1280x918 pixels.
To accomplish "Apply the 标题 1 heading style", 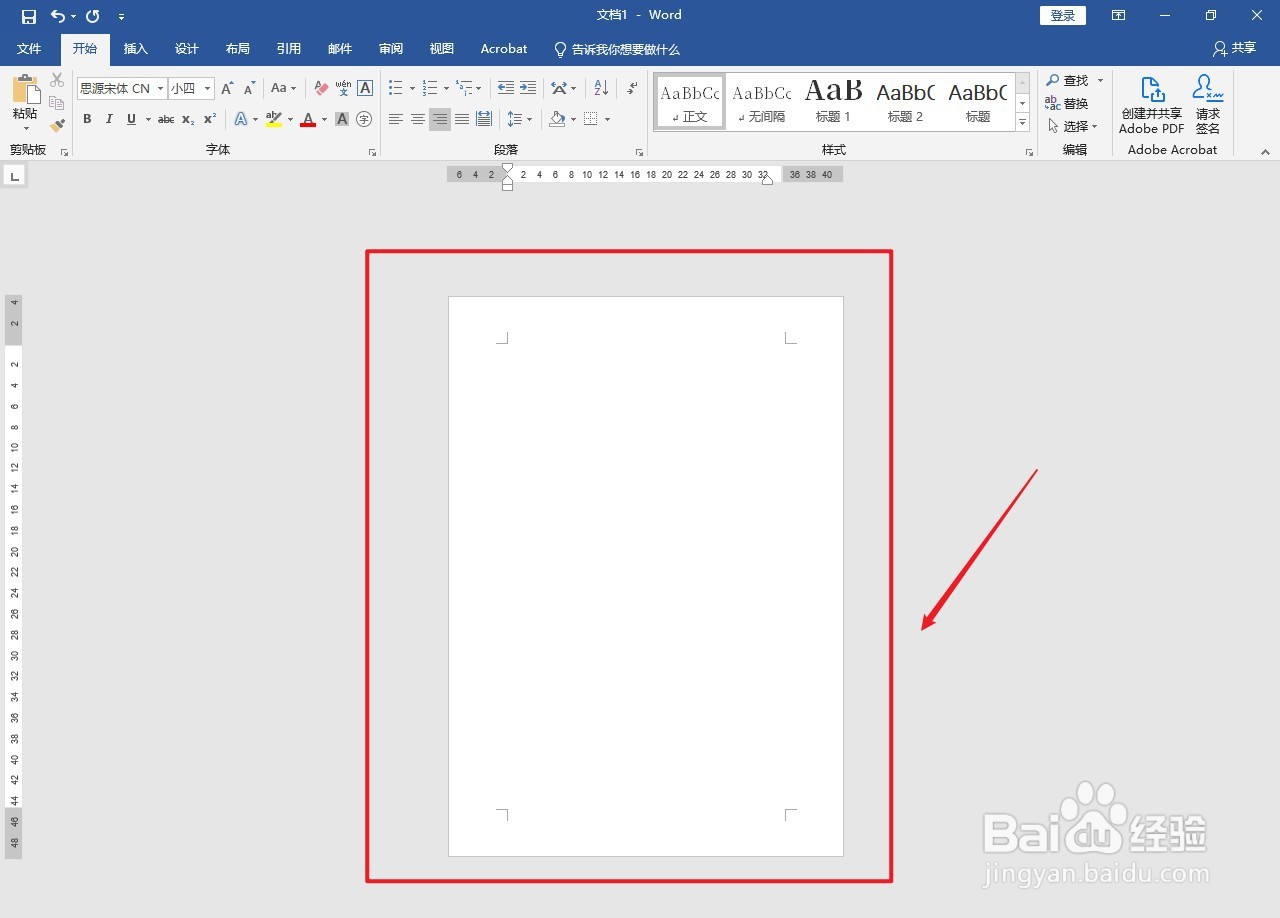I will [833, 102].
